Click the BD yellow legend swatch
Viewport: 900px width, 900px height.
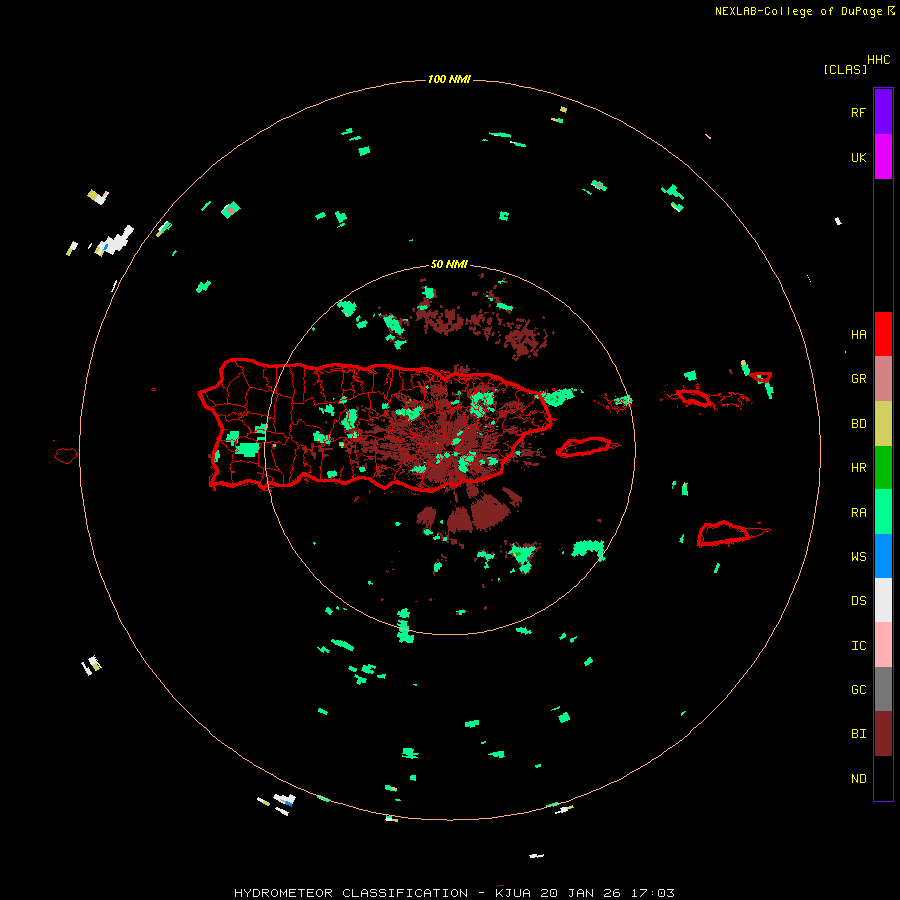(883, 424)
